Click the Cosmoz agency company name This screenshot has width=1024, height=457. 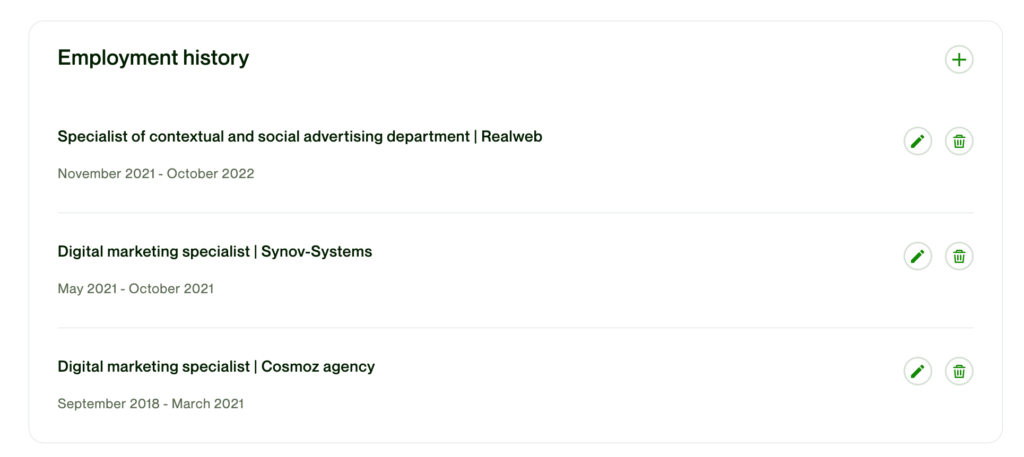[x=318, y=366]
